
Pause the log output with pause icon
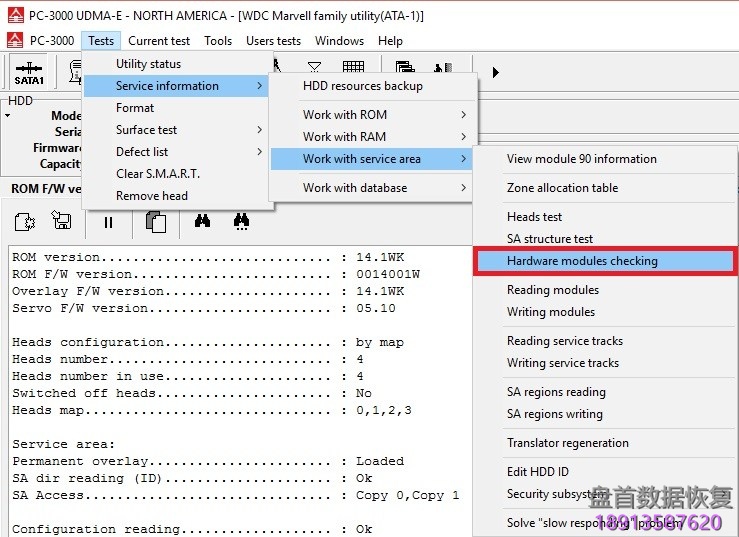[108, 222]
